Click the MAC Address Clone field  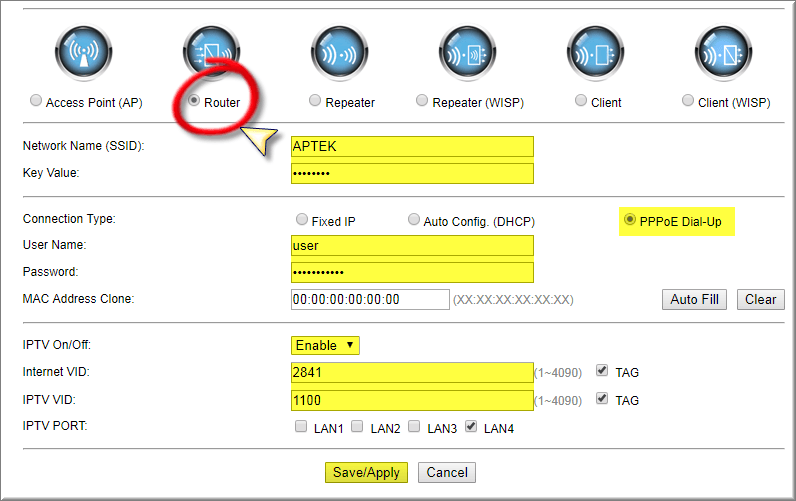pyautogui.click(x=369, y=299)
